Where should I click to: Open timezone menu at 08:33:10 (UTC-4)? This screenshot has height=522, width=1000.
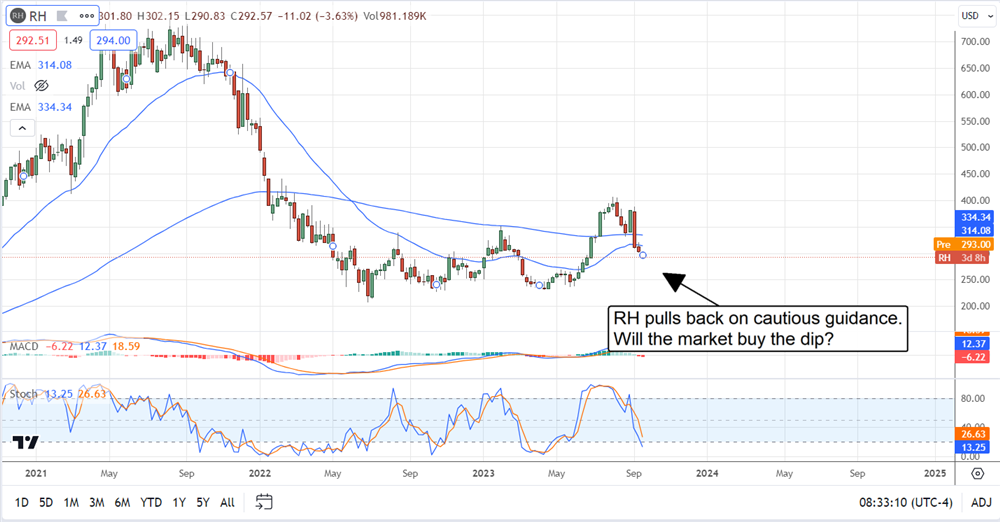point(906,503)
